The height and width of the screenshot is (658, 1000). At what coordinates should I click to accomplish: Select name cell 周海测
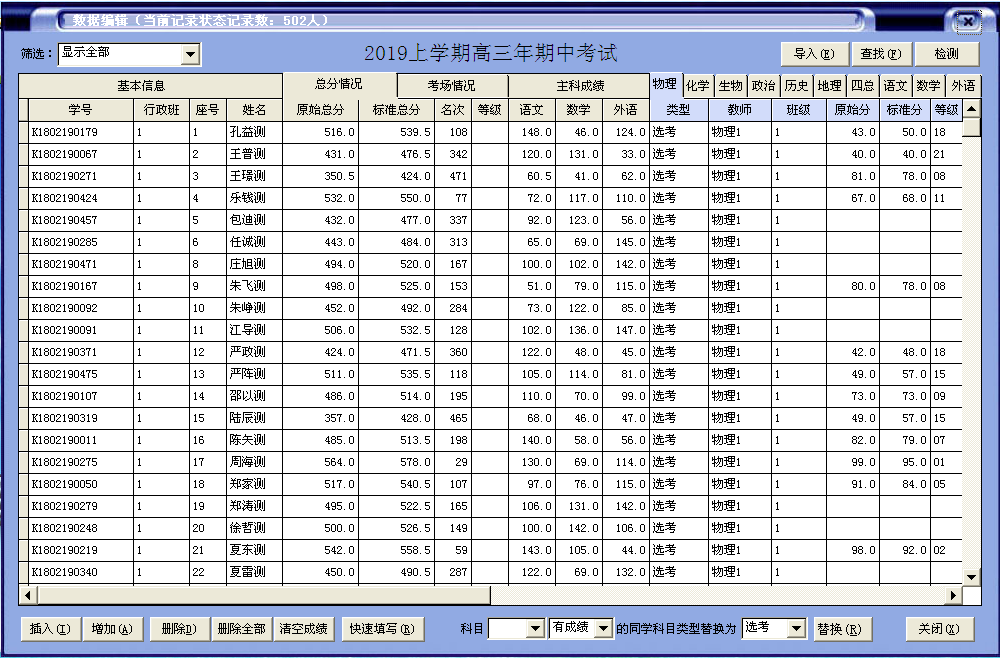pos(254,462)
